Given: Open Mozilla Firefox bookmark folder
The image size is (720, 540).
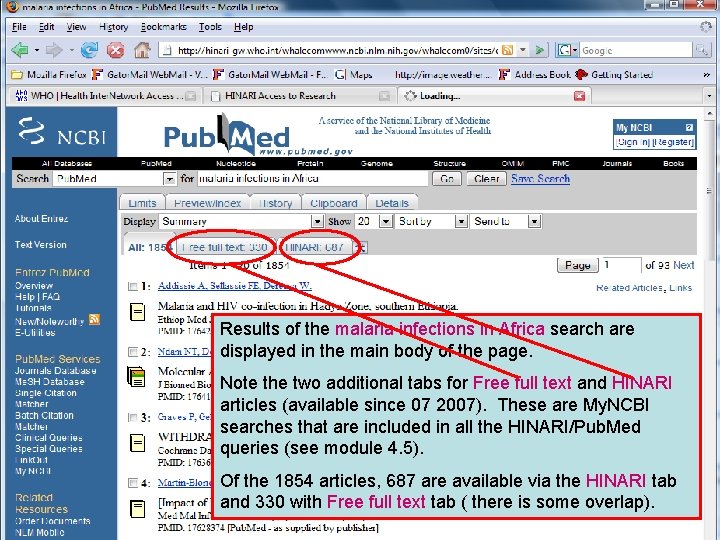Looking at the screenshot, I should click(x=49, y=74).
